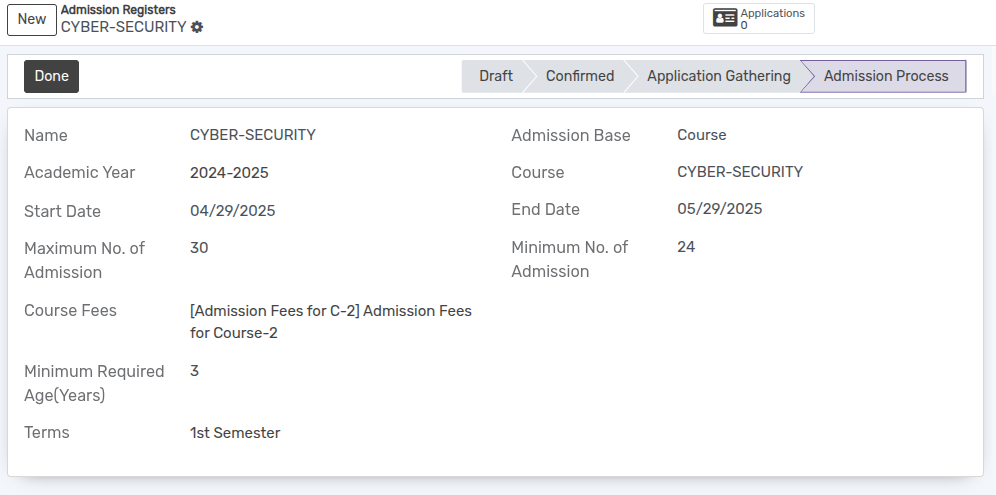Click the Done button

(x=51, y=76)
